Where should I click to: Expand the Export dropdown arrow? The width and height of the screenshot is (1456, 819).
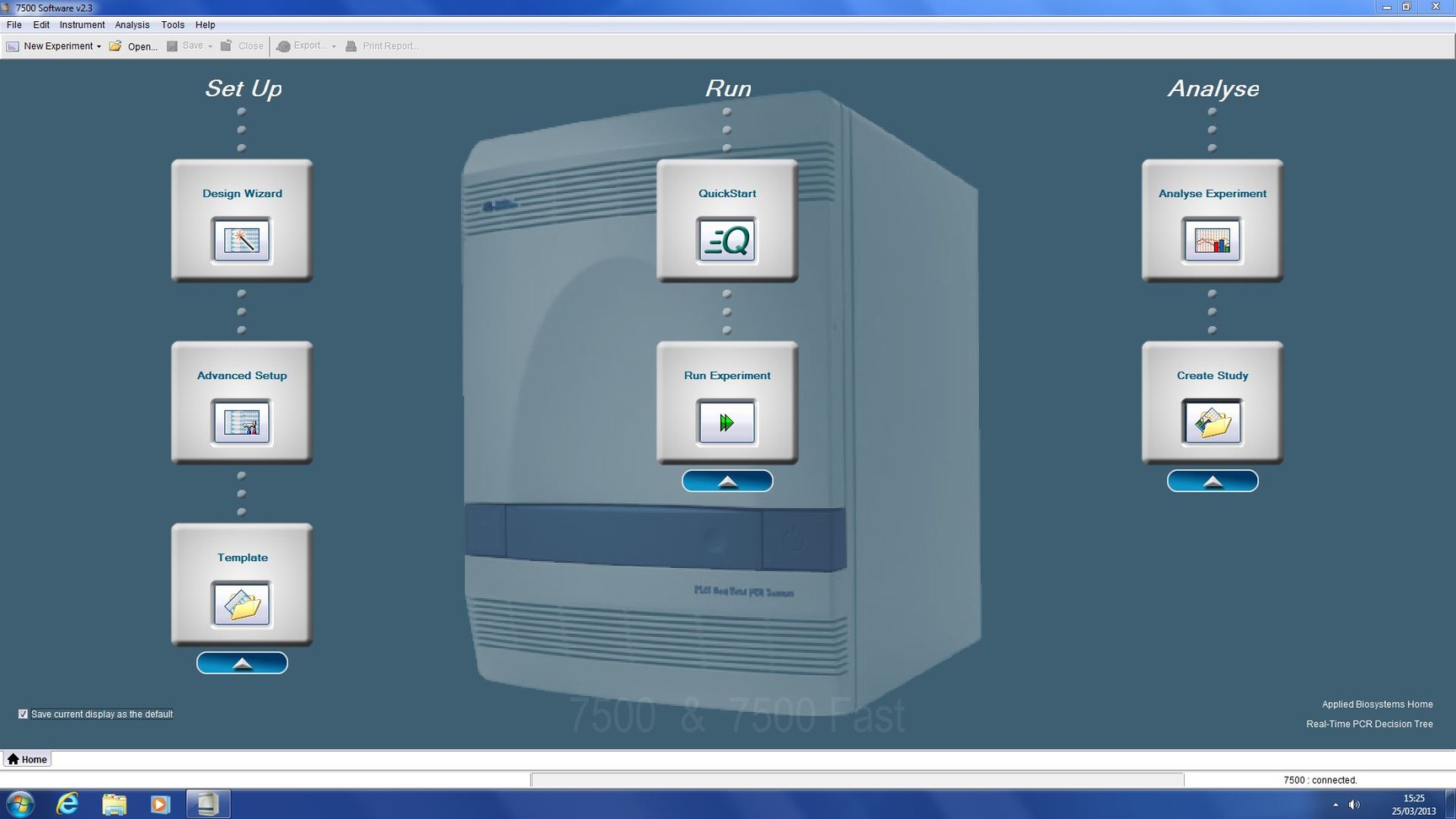click(x=334, y=46)
